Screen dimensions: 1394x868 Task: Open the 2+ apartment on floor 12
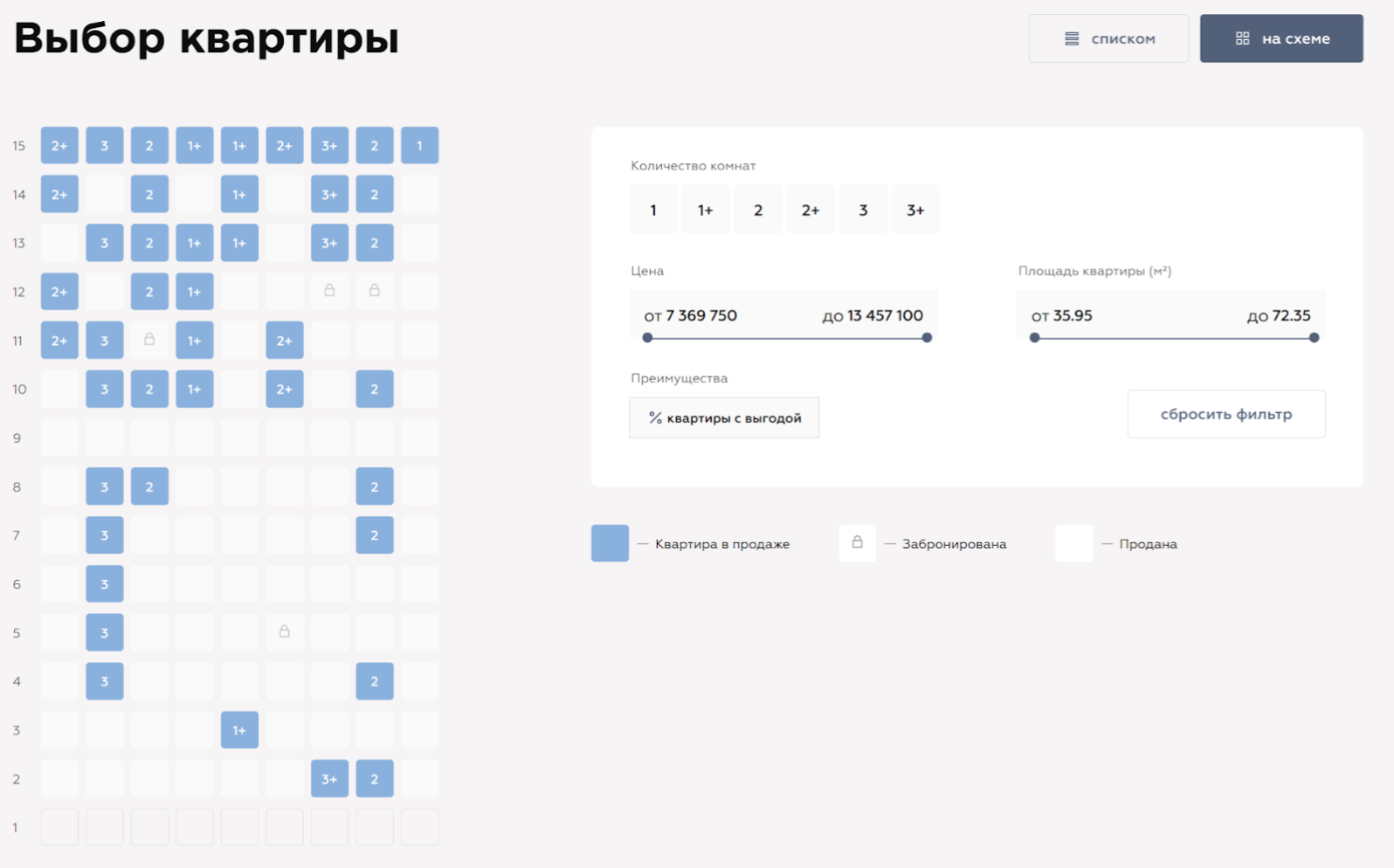tap(59, 292)
